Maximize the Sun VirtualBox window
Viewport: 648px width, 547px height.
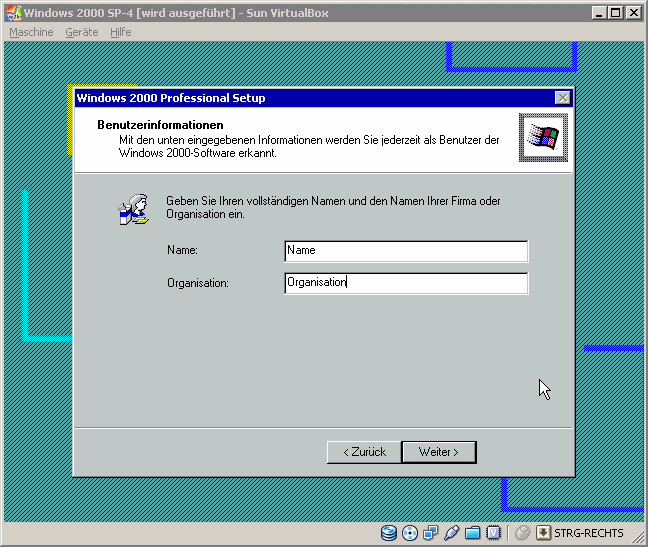616,13
